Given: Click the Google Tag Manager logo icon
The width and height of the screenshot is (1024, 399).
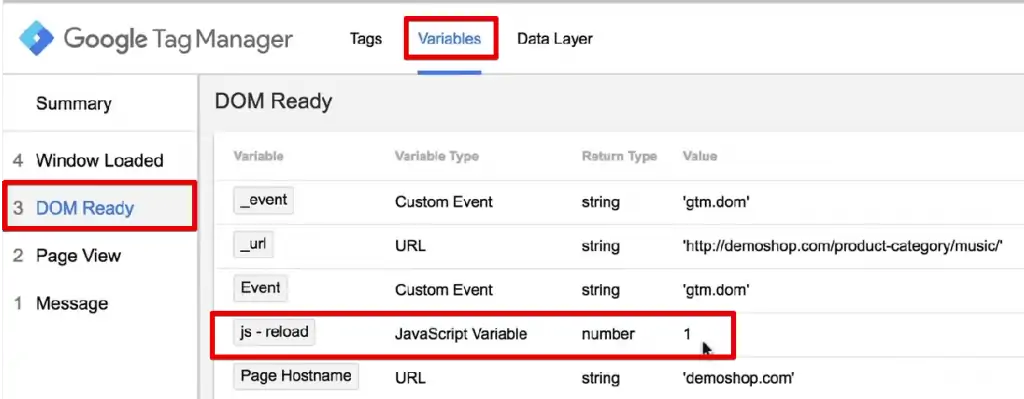Looking at the screenshot, I should (37, 39).
